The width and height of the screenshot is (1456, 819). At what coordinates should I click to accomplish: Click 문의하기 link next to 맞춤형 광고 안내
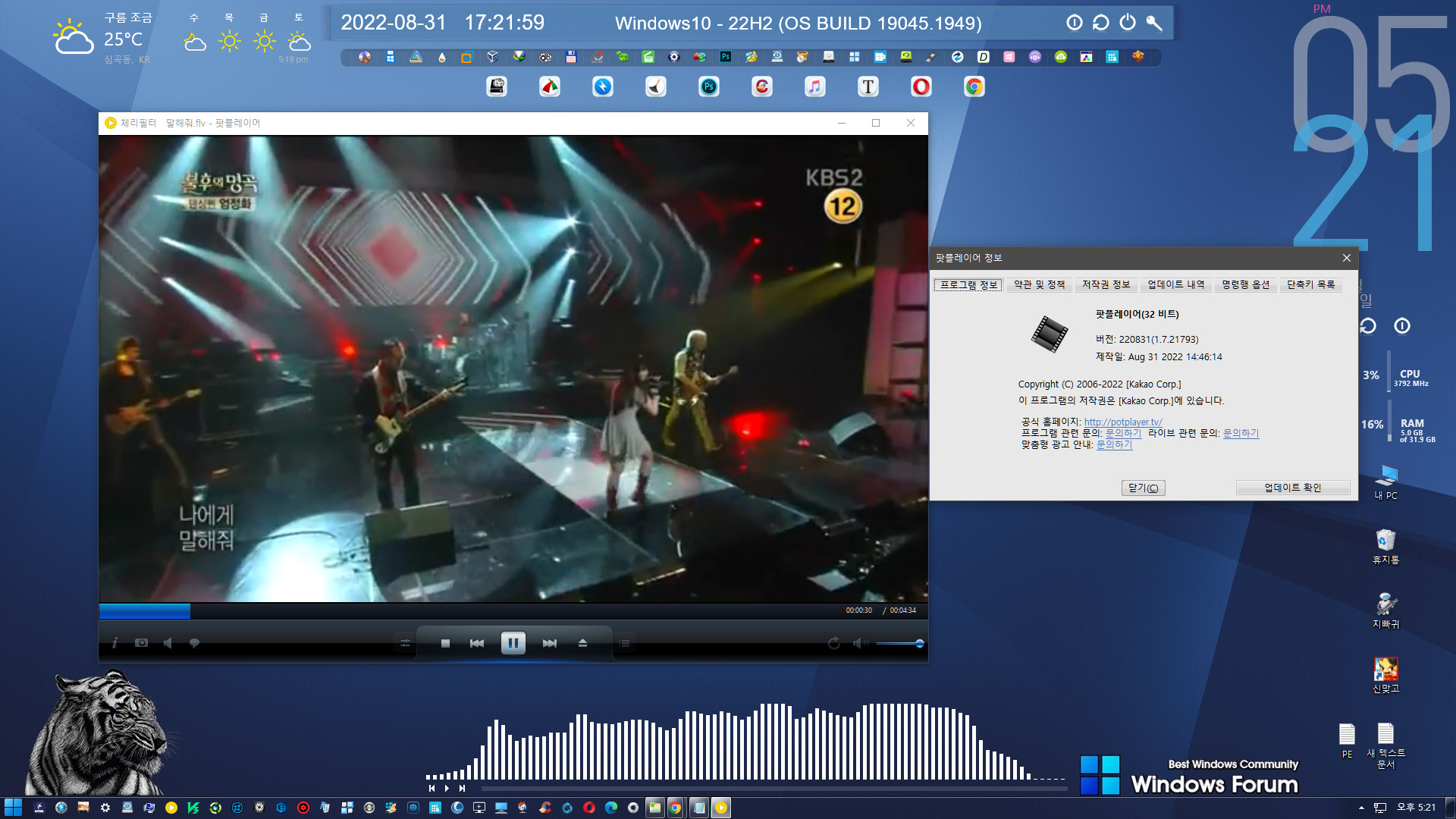(1114, 445)
